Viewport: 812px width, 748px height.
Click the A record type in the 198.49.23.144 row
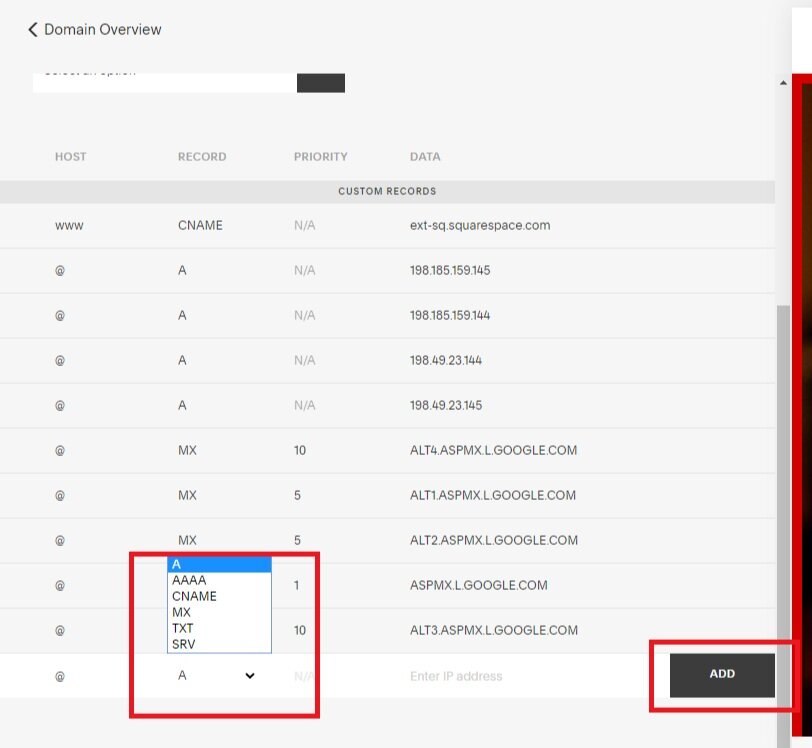point(182,361)
